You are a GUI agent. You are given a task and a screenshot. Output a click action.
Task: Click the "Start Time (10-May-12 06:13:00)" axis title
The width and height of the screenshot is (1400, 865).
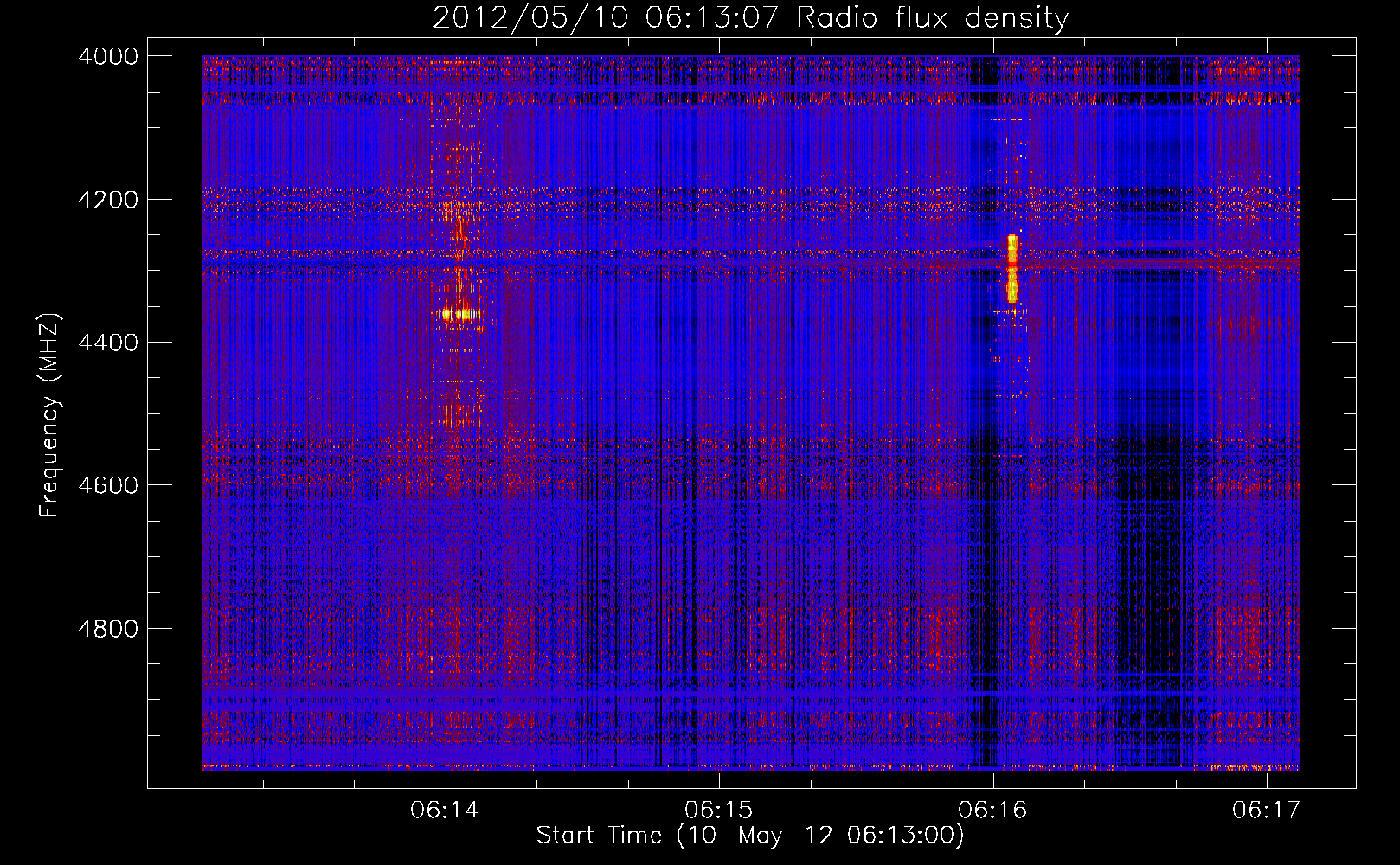(750, 836)
